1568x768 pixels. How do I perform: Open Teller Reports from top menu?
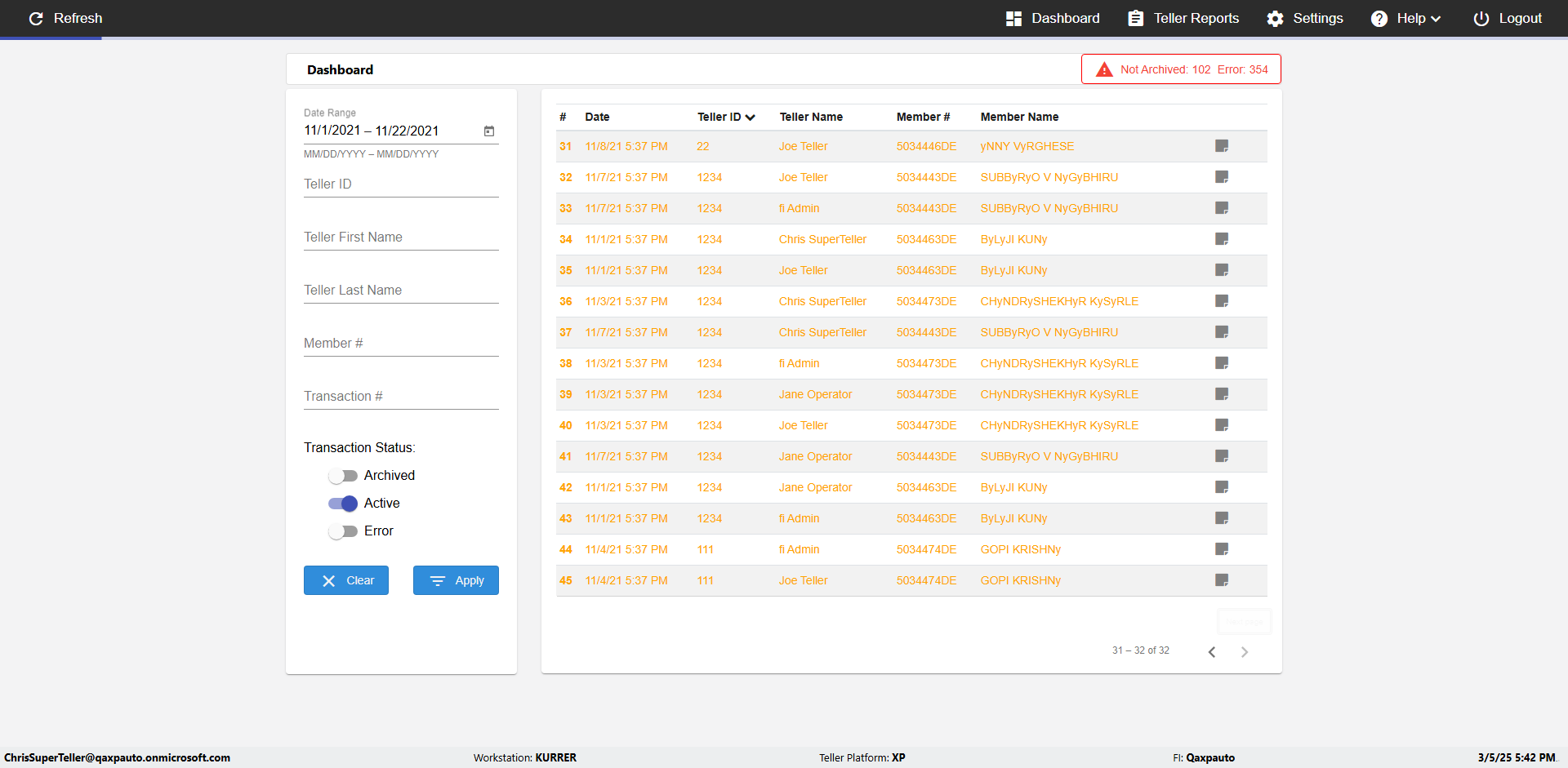click(x=1183, y=18)
